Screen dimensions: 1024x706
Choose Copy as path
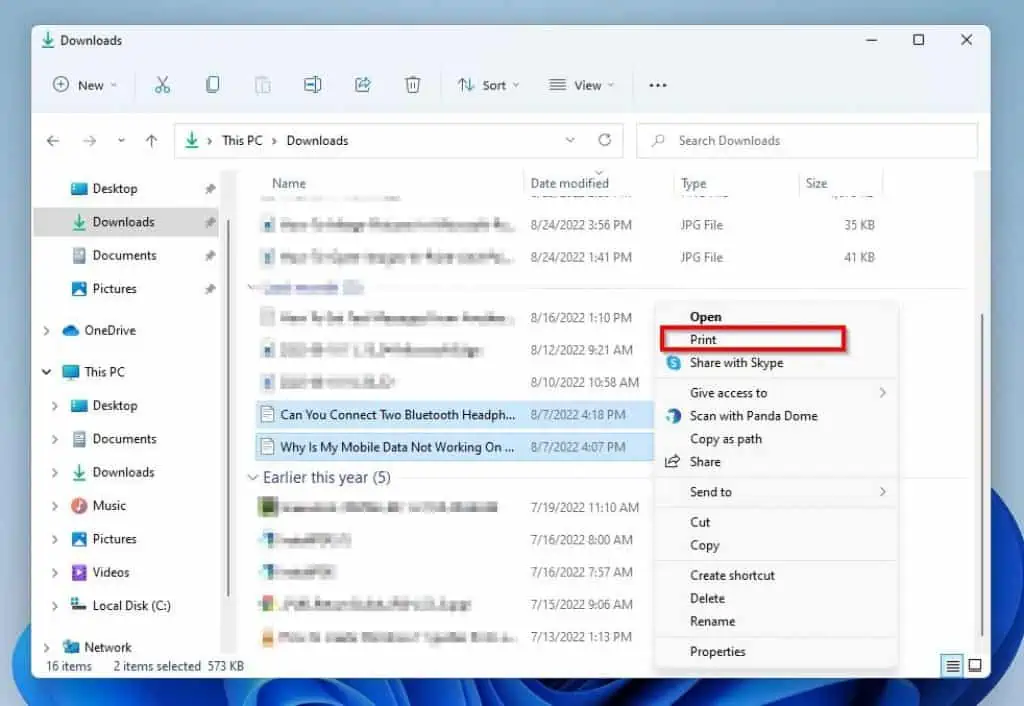tap(726, 439)
